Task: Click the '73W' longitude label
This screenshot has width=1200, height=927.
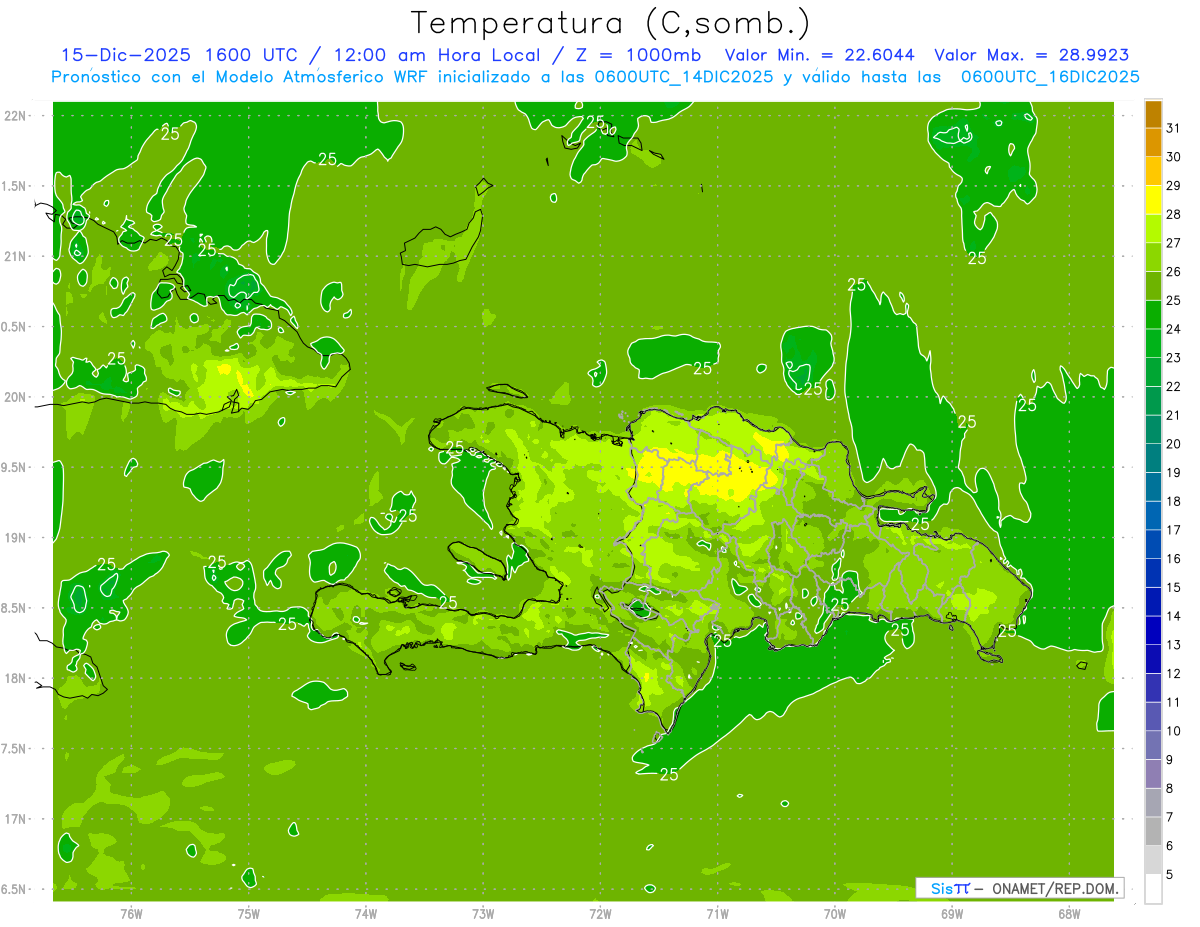Action: tap(483, 913)
